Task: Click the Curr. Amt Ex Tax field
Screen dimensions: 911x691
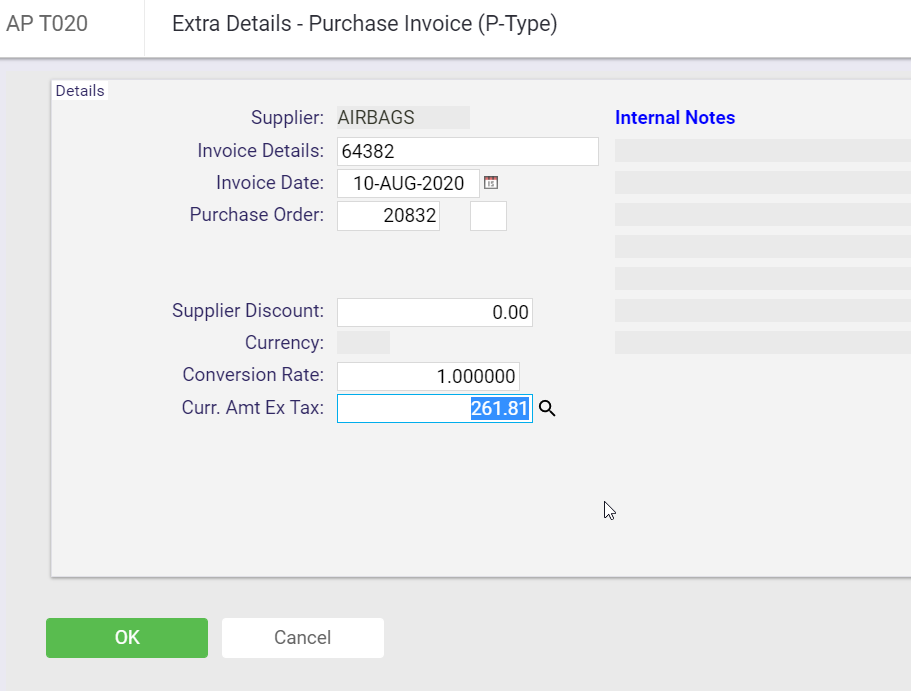Action: coord(435,409)
